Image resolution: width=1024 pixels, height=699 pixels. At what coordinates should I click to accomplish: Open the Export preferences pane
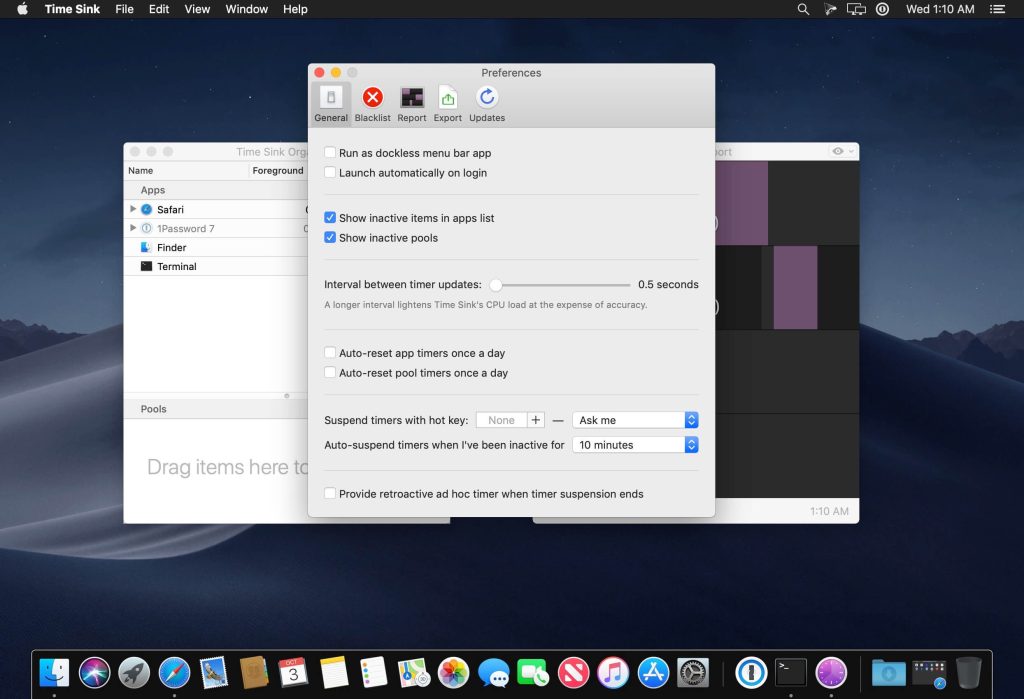447,103
